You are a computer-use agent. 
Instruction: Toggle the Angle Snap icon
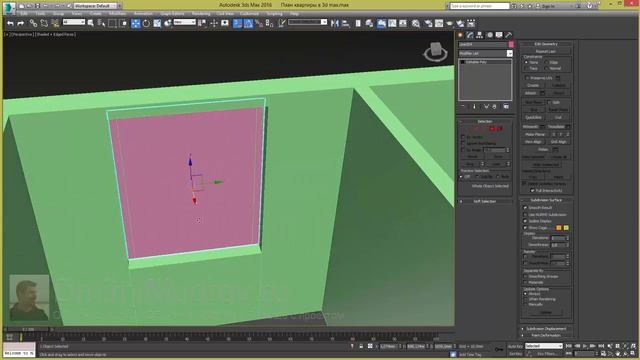pos(248,24)
